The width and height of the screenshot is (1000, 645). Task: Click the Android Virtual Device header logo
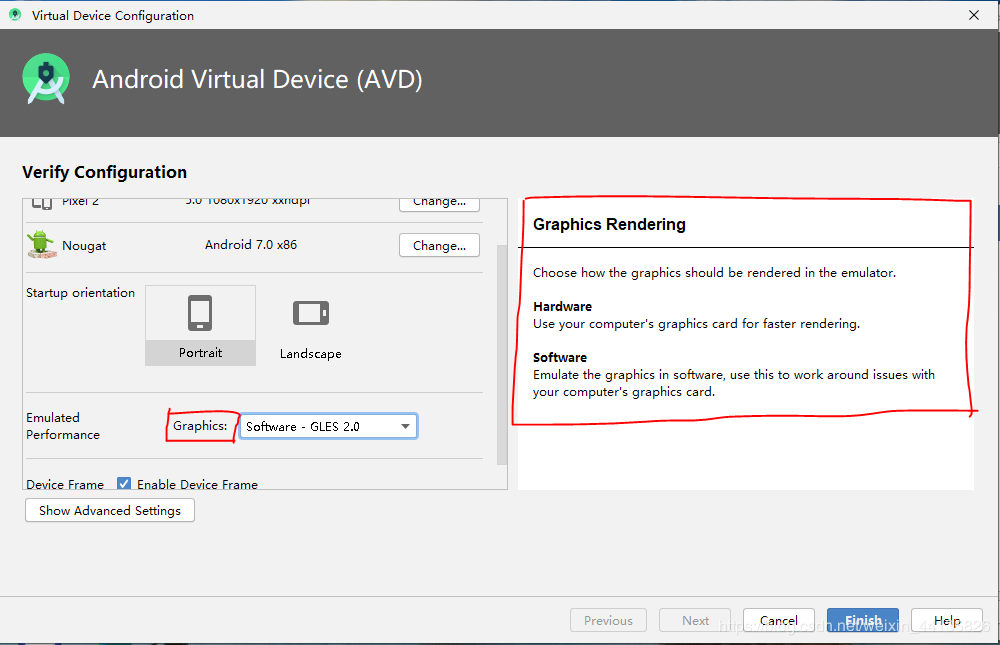tap(46, 77)
